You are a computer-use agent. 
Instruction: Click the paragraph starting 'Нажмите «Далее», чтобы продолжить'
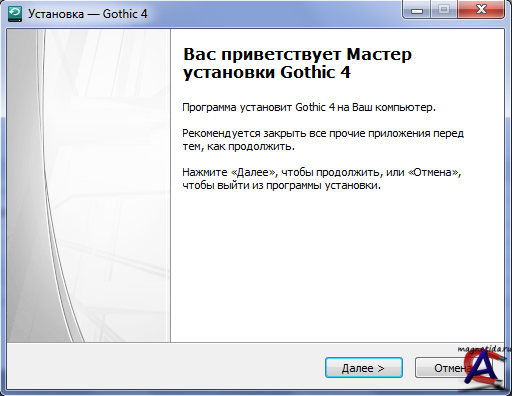[x=322, y=179]
